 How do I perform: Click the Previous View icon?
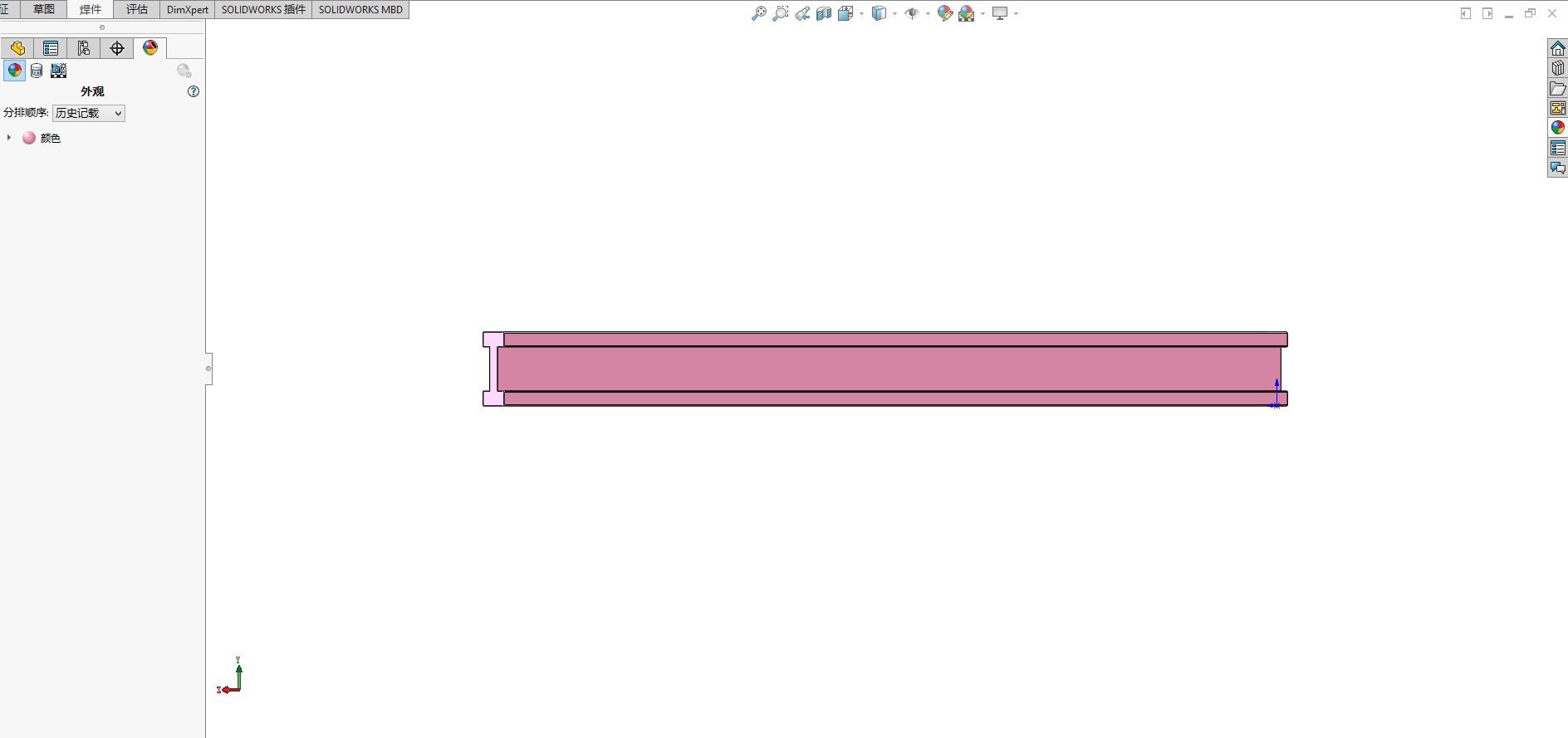(801, 13)
